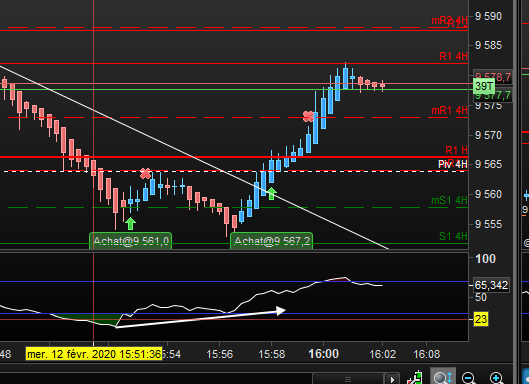Image resolution: width=529 pixels, height=384 pixels.
Task: Click the zoom in magnifier icon
Action: [496, 378]
